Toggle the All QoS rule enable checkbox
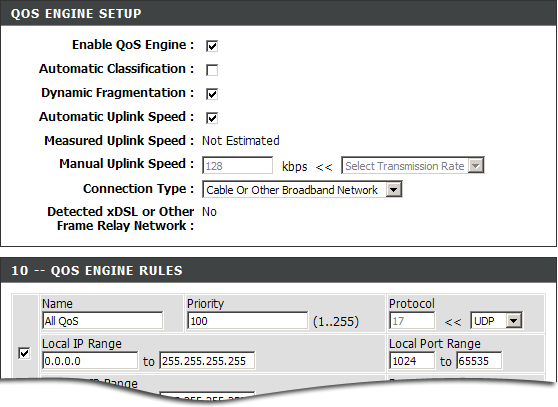 [24, 353]
